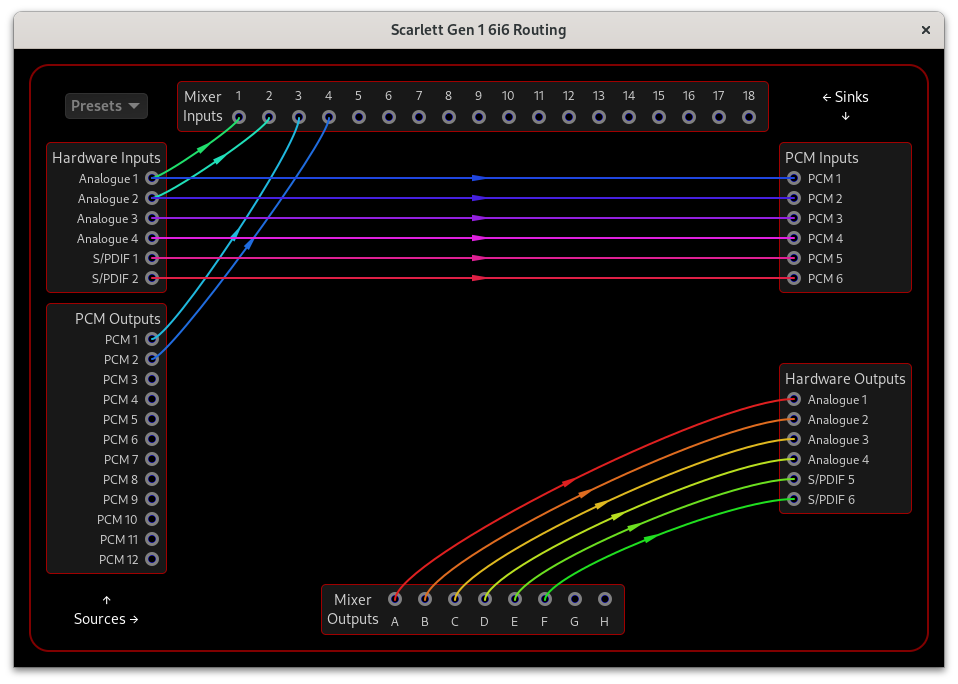The image size is (958, 684).
Task: Click the Mixer Output A socket
Action: coord(394,599)
